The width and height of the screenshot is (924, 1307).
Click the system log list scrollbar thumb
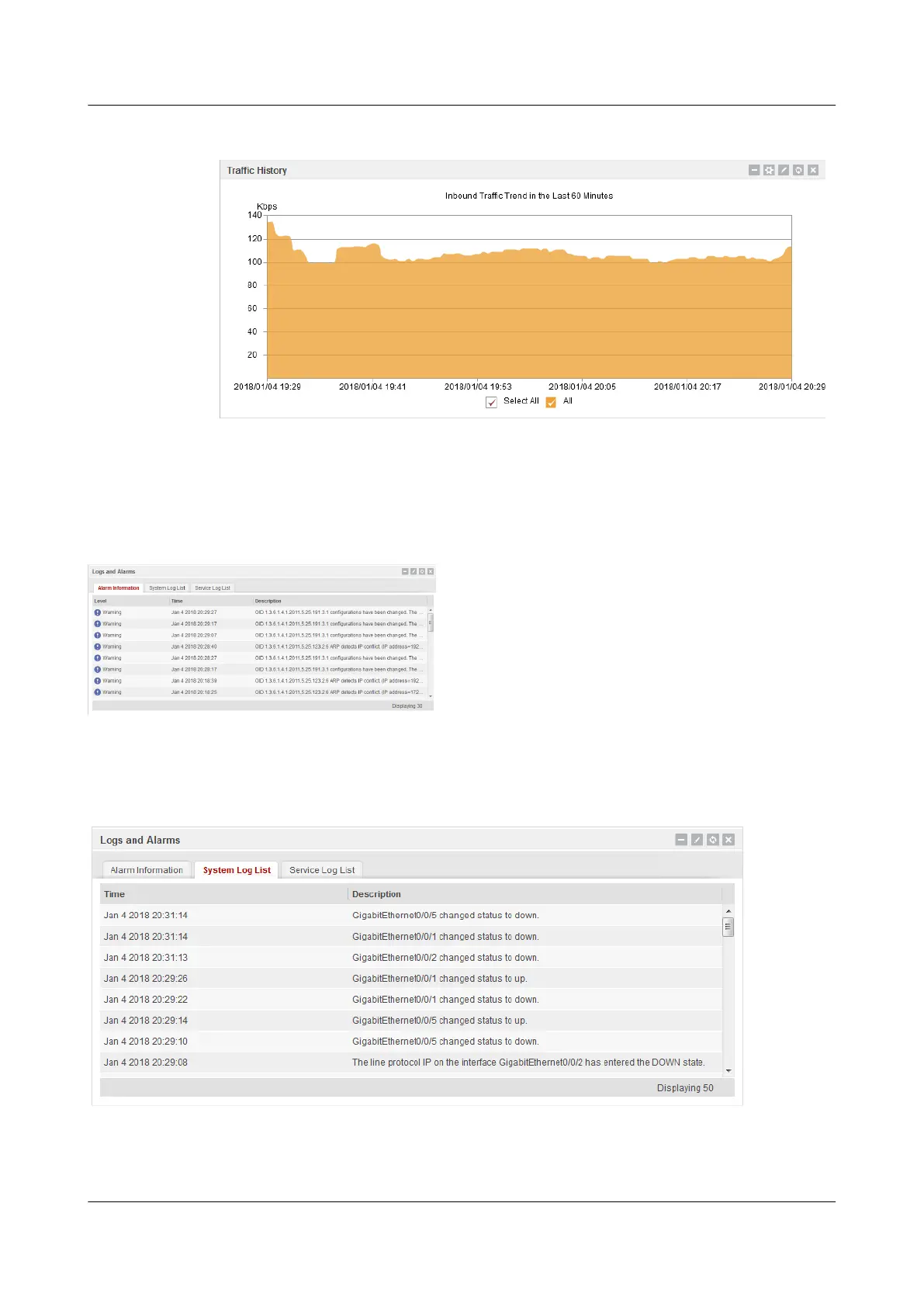728,927
